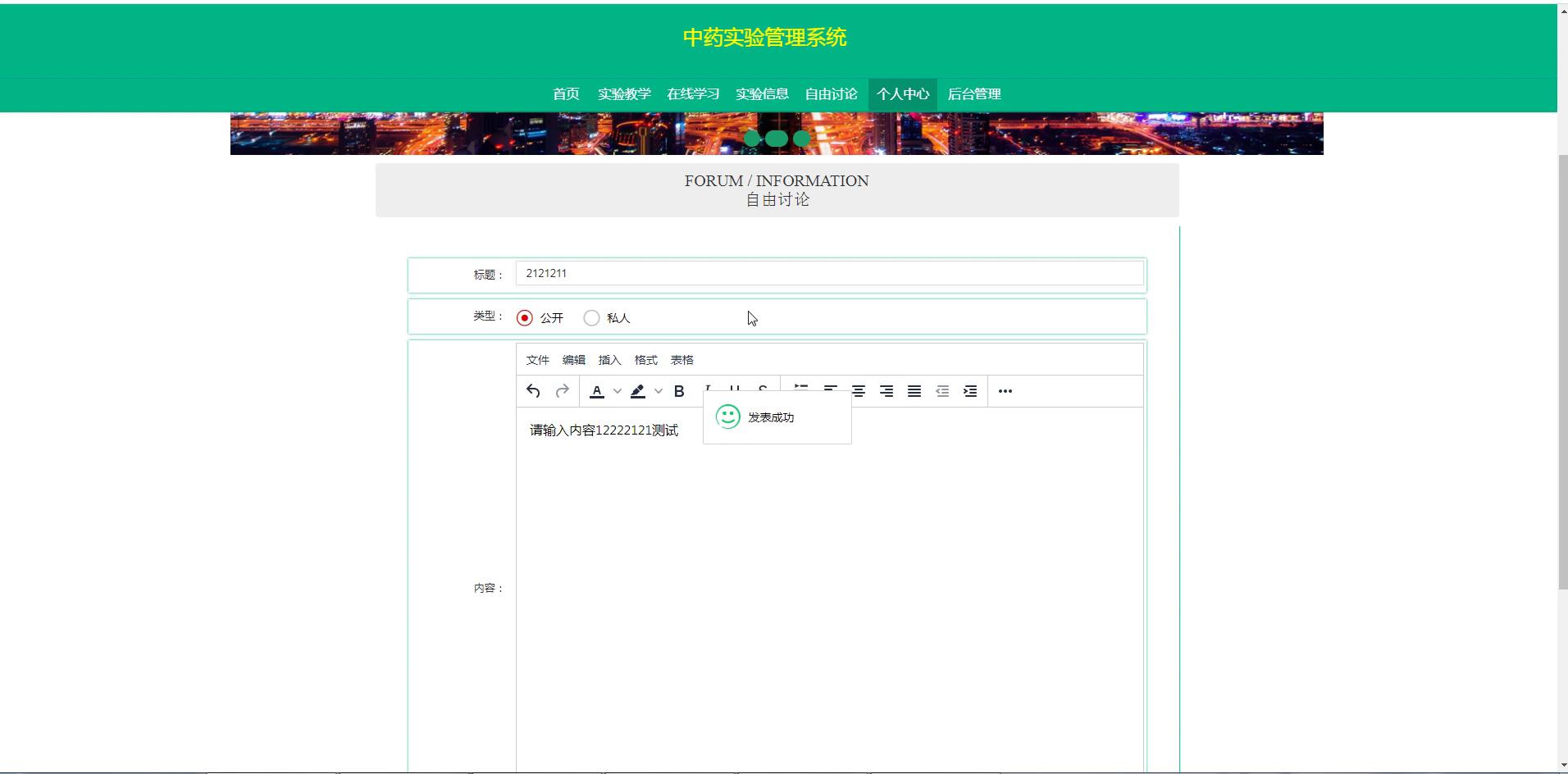Apply text color with the A icon
The height and width of the screenshot is (774, 1568).
tap(597, 391)
